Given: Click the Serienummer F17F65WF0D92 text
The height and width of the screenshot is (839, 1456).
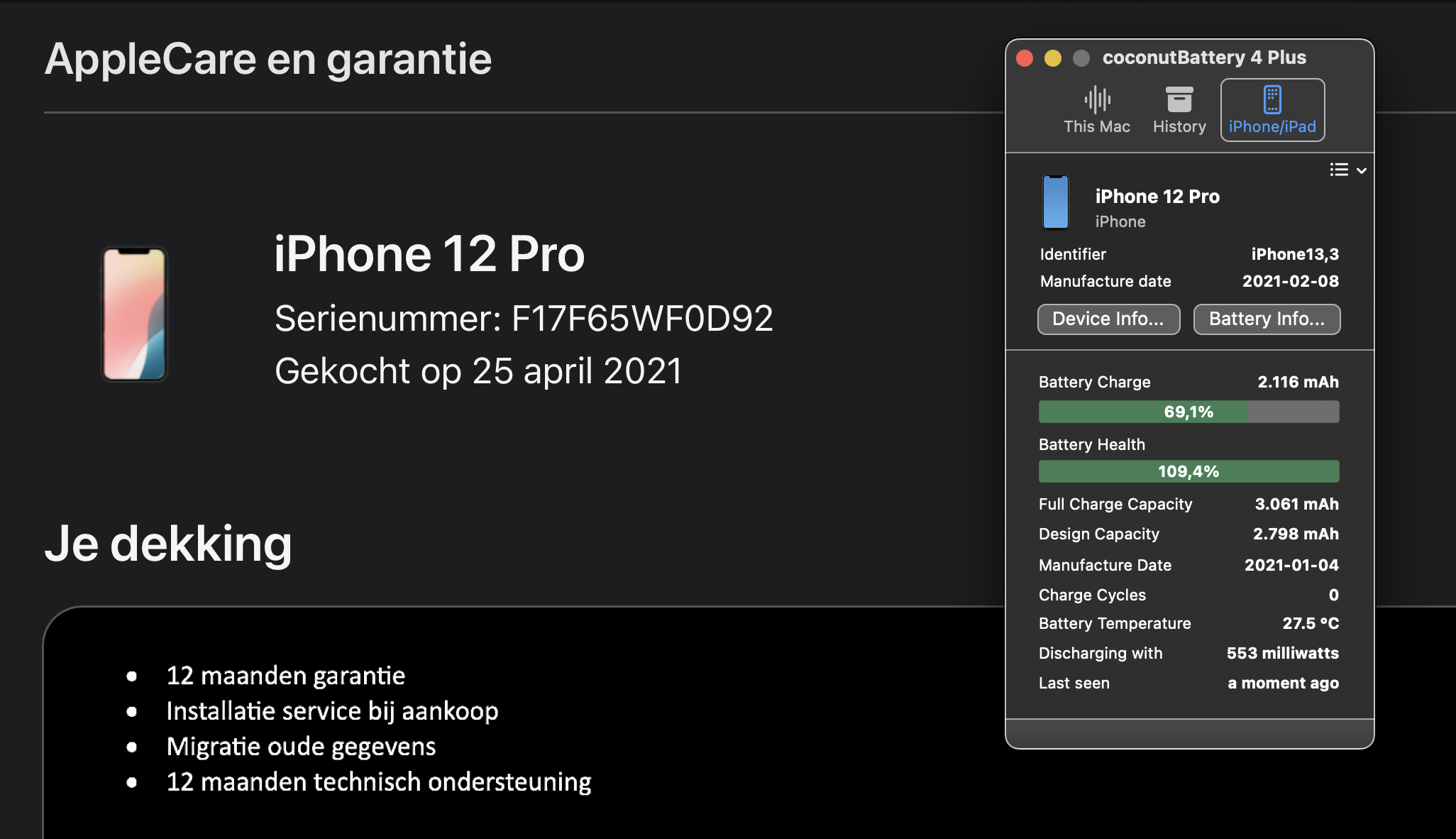Looking at the screenshot, I should click(x=524, y=318).
